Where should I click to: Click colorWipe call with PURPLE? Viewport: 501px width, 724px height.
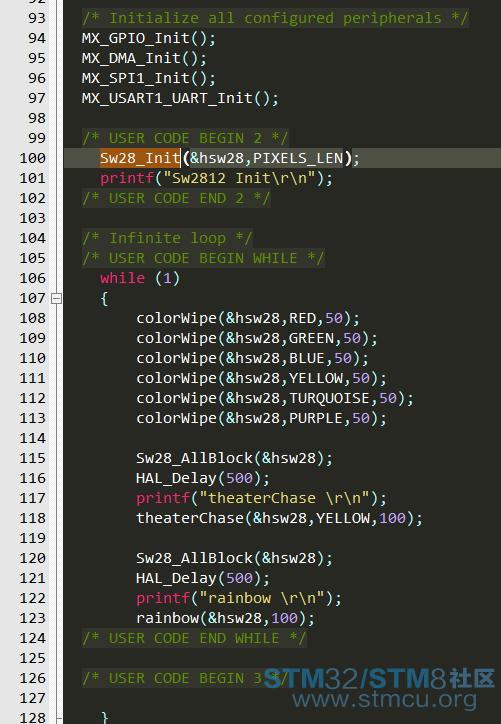tap(261, 418)
